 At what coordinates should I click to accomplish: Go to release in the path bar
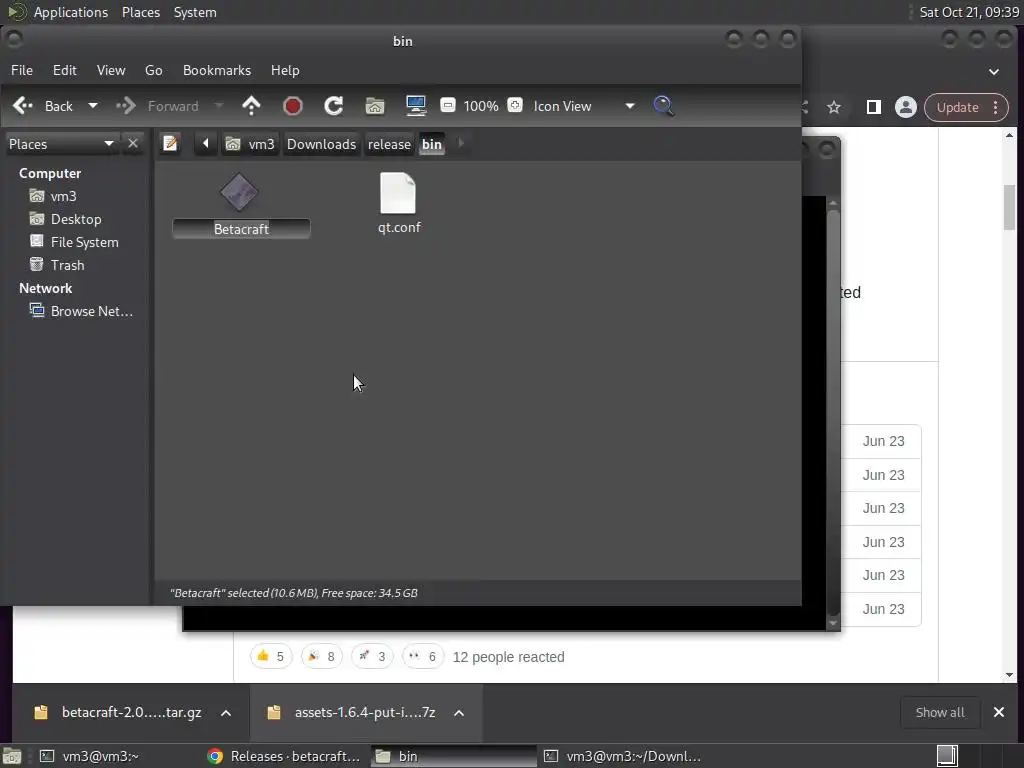[x=389, y=144]
